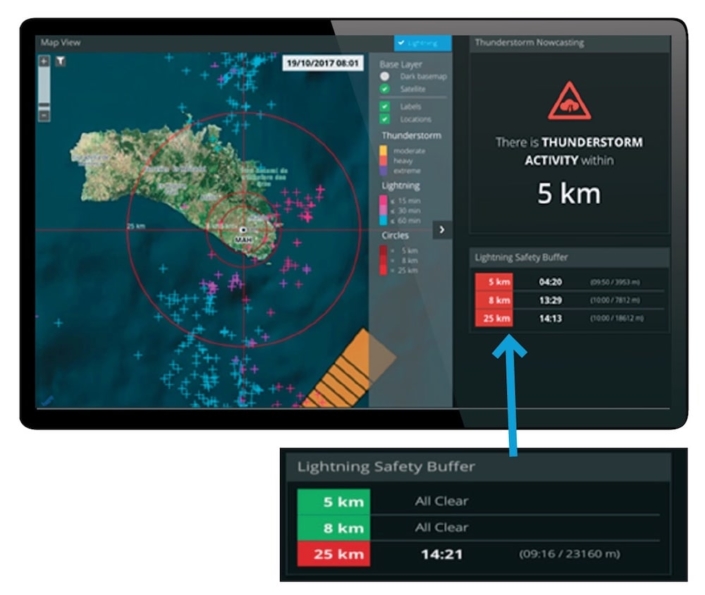This screenshot has width=705, height=595.
Task: Select the Dark basemap radio option
Action: pyautogui.click(x=384, y=76)
